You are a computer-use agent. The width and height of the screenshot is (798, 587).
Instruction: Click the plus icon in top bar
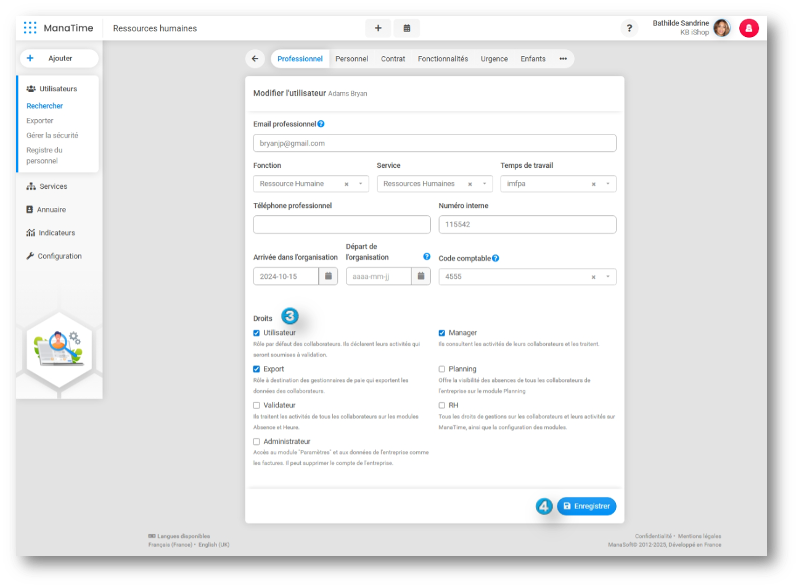pos(377,28)
